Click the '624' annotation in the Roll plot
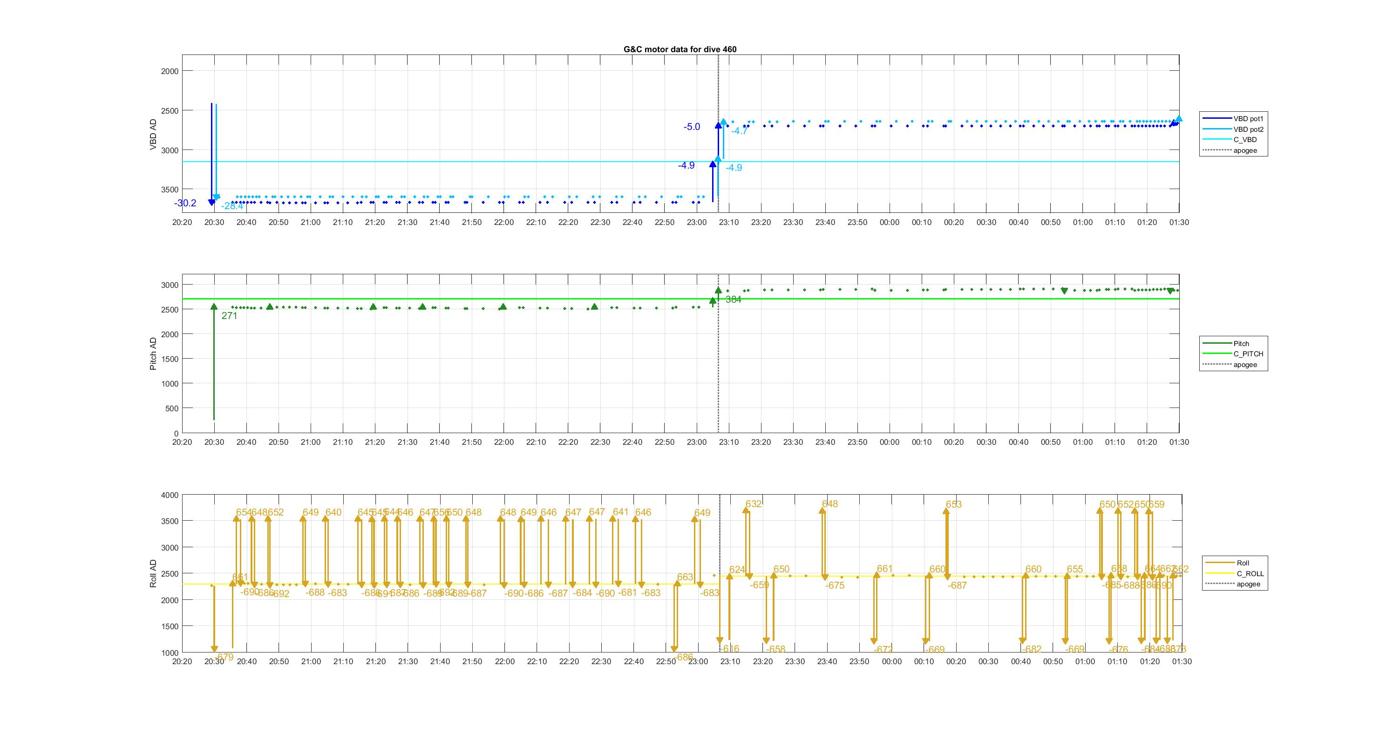This screenshot has height=733, width=1400. click(x=737, y=570)
